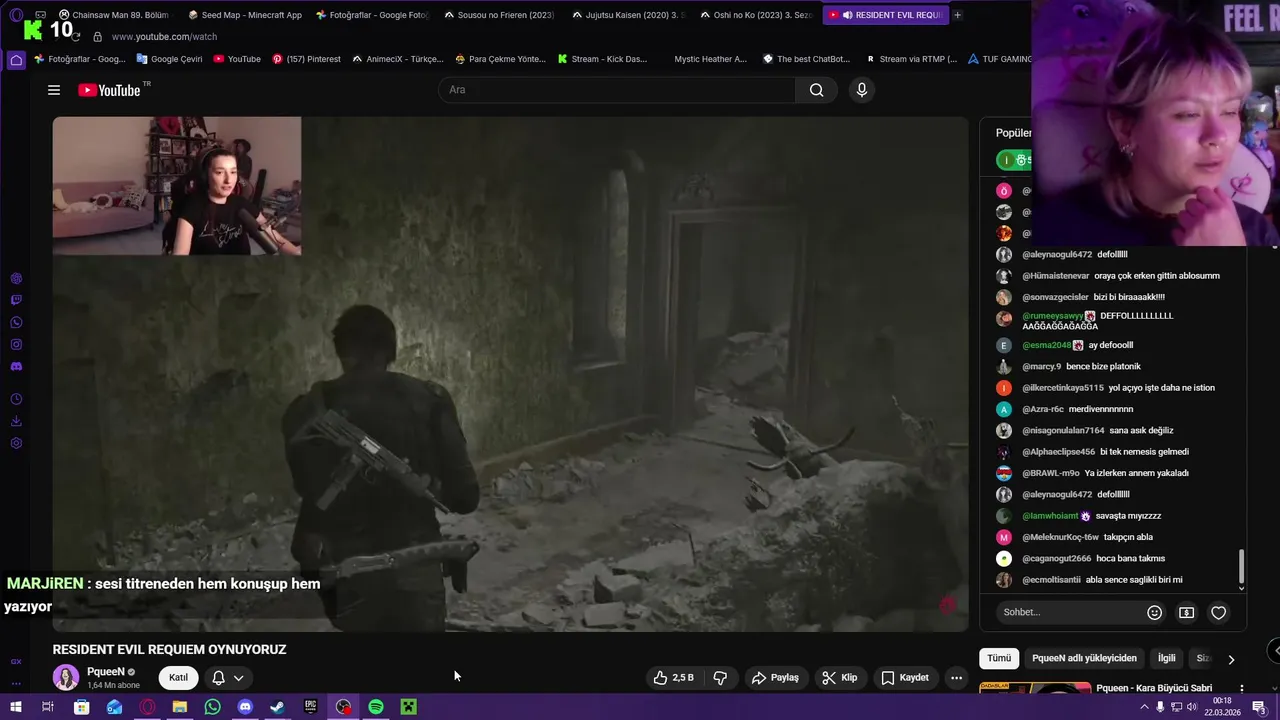Switch to the Seed Map - Minecraft App tab
1280x720 pixels.
click(x=246, y=15)
